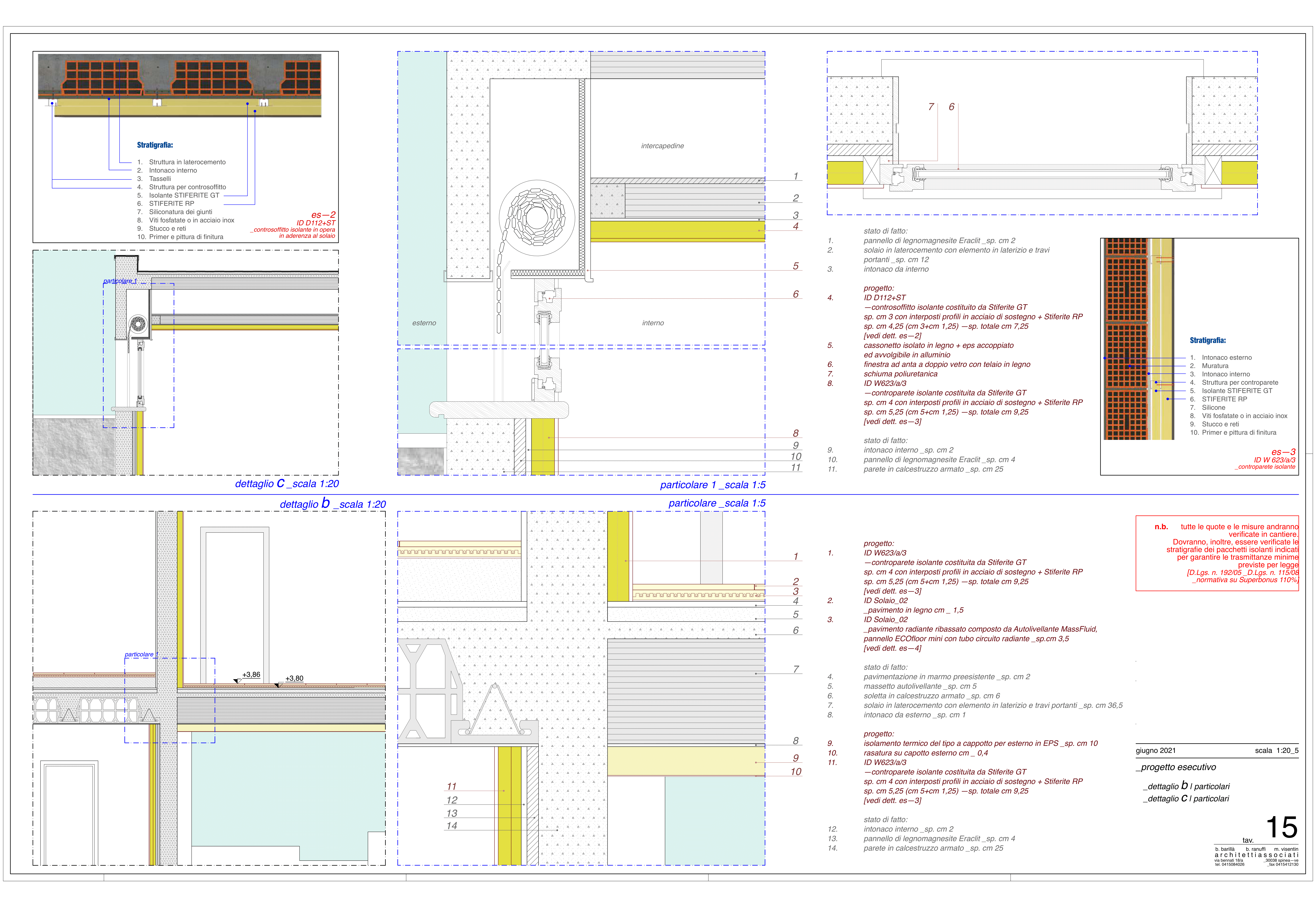Click the "isolamento termico del tipo a cappotto" line

coord(981,743)
